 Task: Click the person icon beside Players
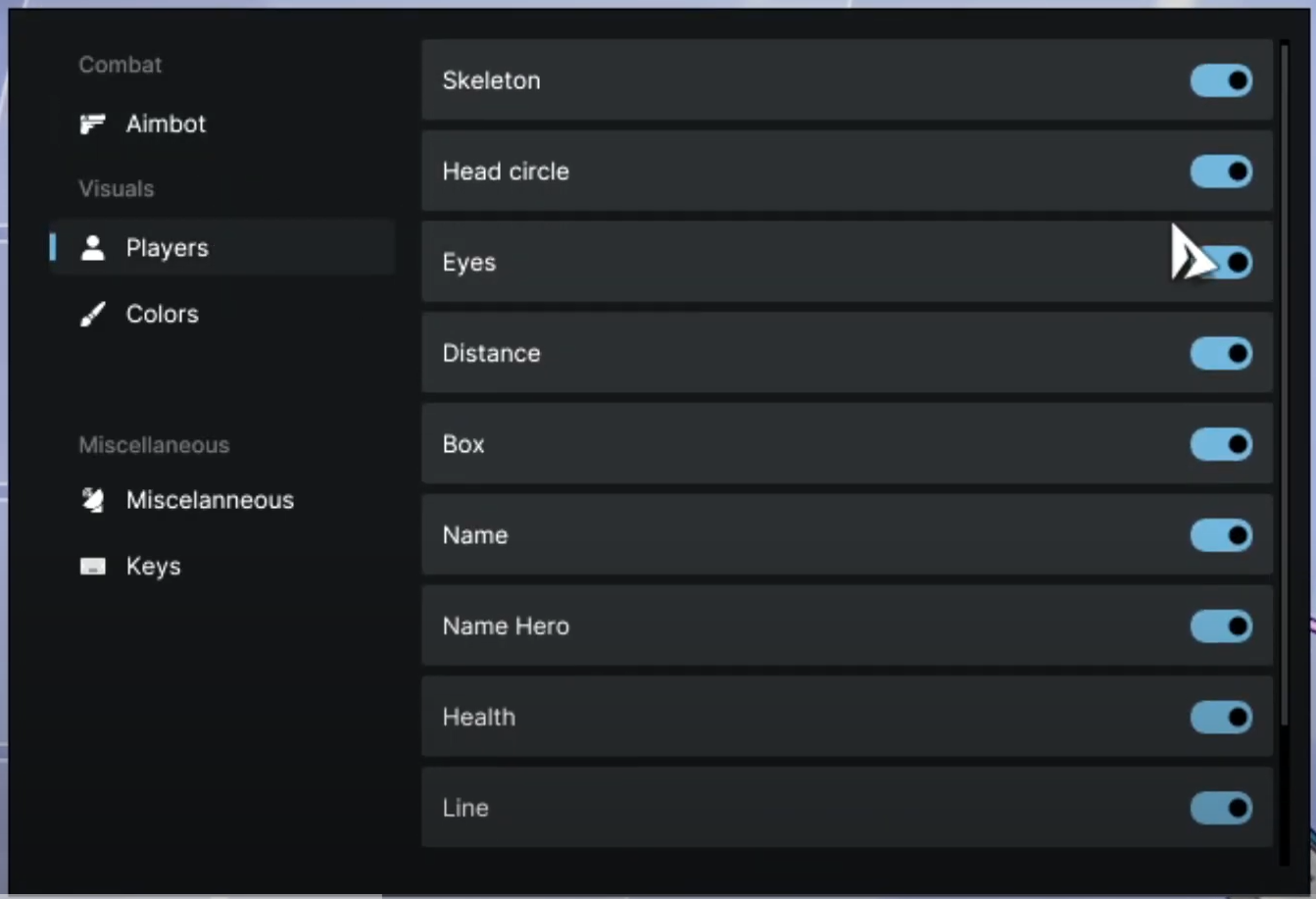(x=93, y=248)
